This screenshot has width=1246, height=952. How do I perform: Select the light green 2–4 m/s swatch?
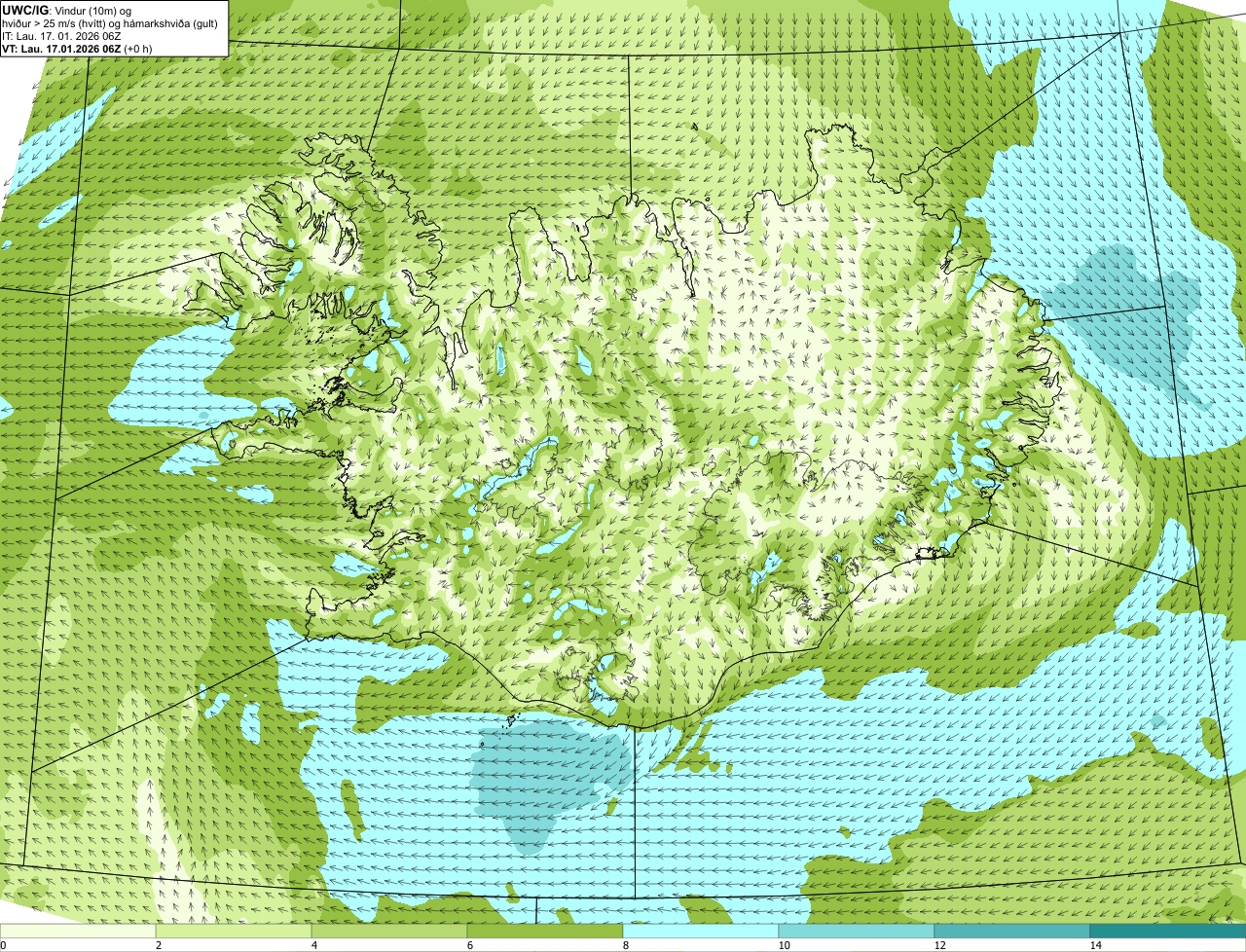point(234,931)
